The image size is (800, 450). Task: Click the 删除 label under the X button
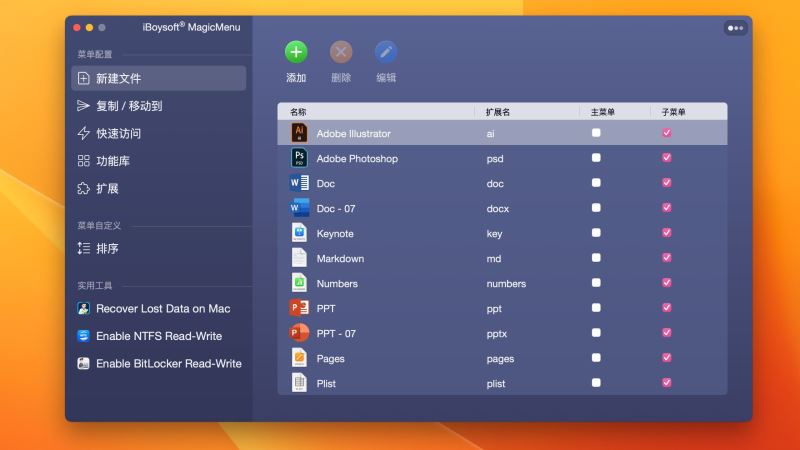click(341, 78)
